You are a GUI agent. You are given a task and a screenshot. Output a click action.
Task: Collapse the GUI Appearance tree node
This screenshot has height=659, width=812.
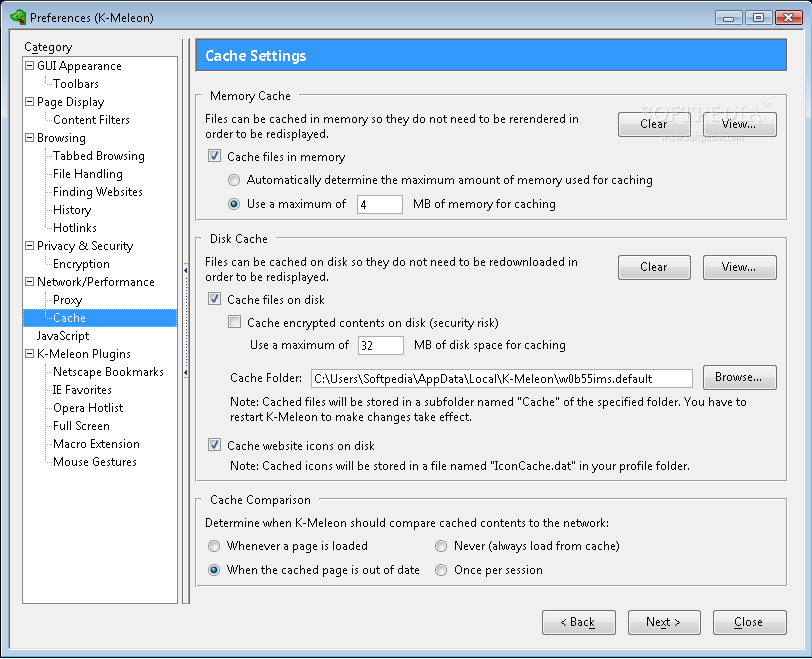click(30, 66)
